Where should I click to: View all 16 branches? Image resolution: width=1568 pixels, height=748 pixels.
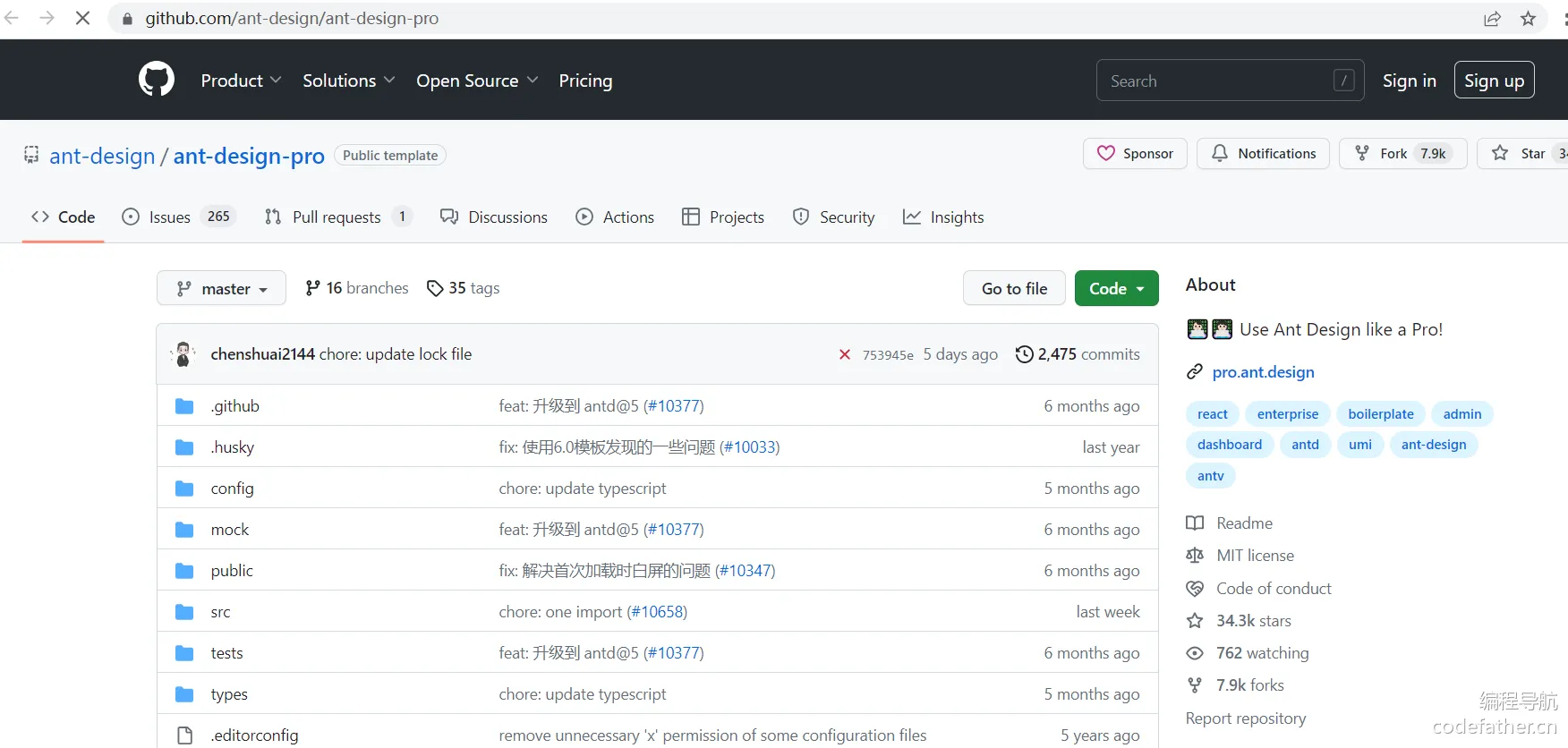tap(356, 288)
